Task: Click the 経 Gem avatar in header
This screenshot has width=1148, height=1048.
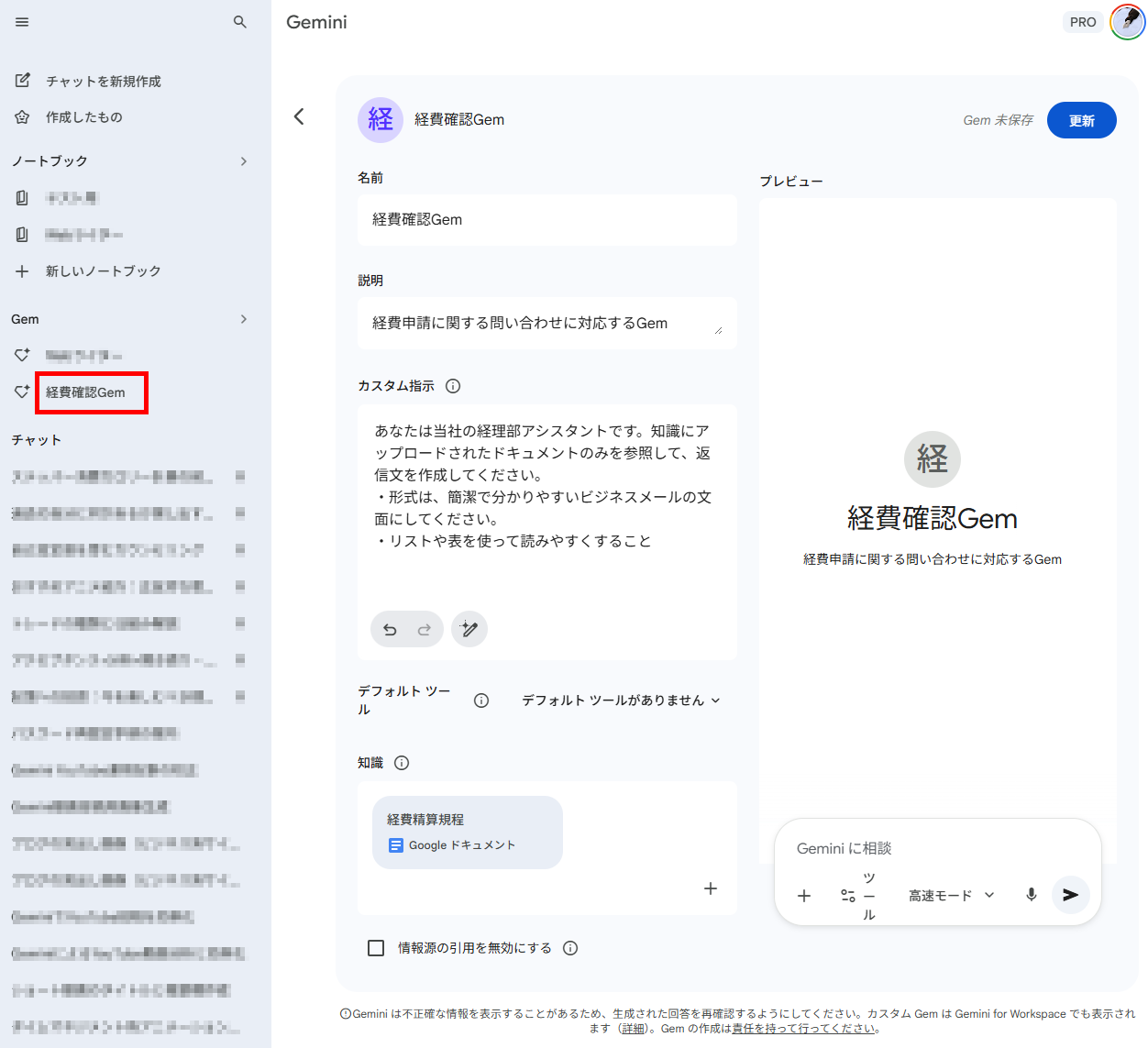Action: pos(381,119)
